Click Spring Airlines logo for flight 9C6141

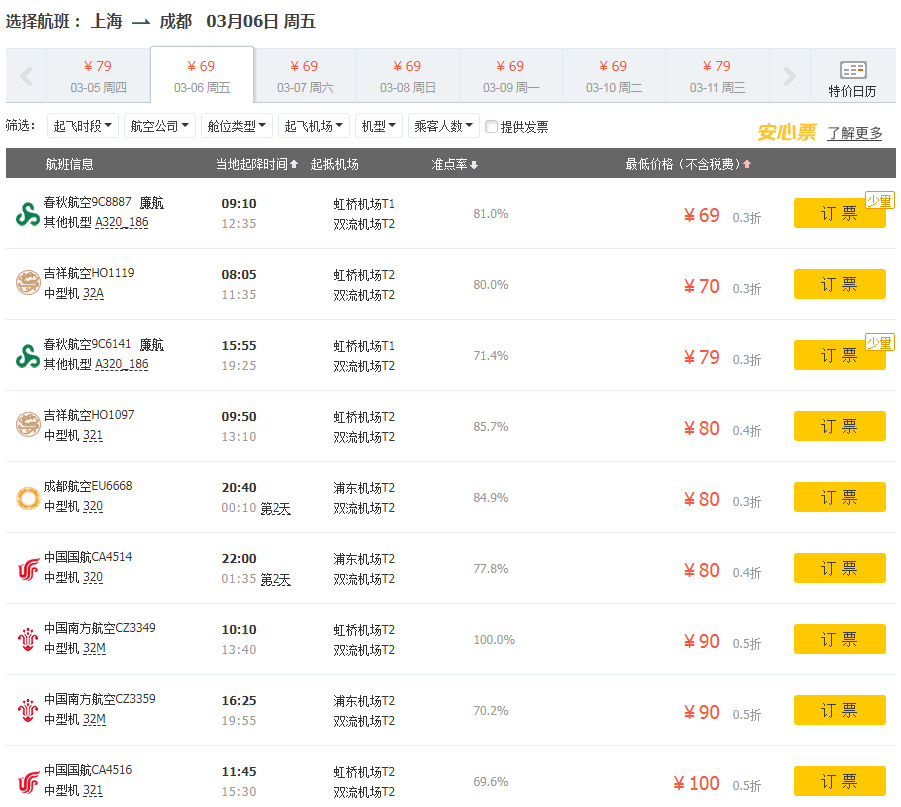(28, 356)
